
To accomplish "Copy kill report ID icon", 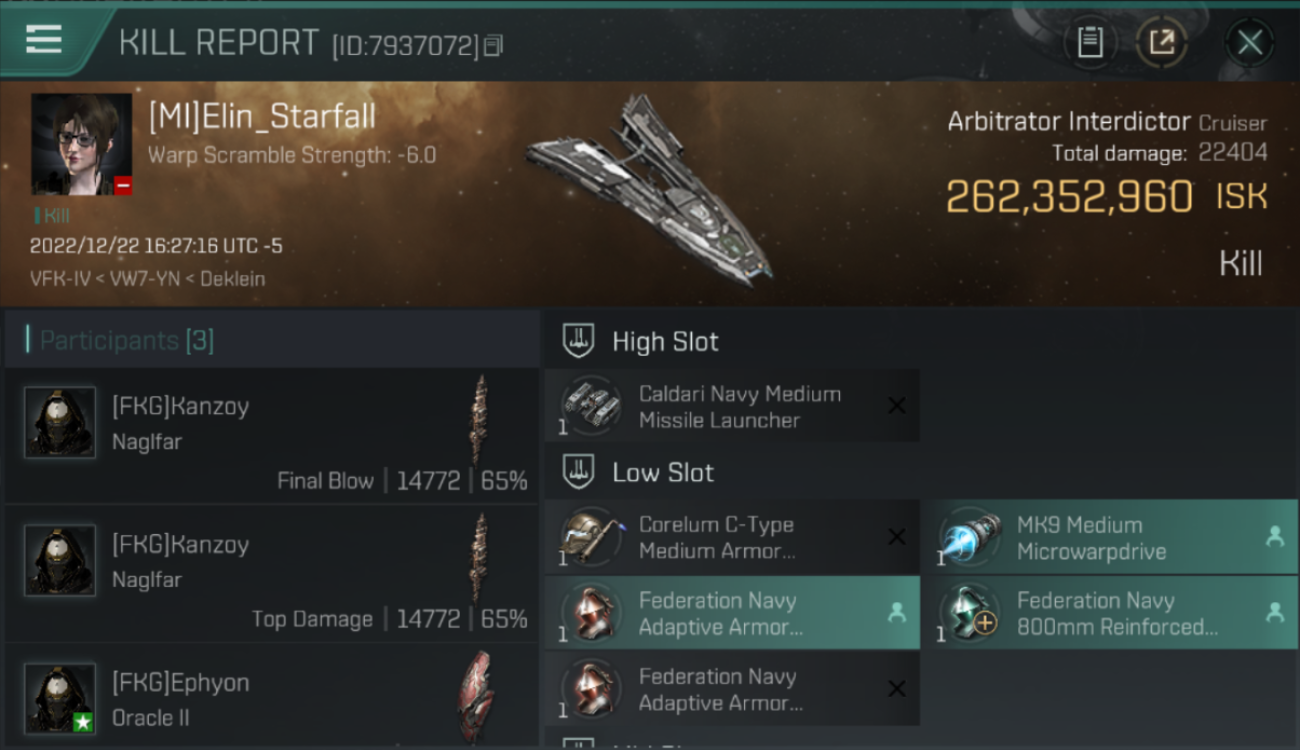I will (x=493, y=45).
